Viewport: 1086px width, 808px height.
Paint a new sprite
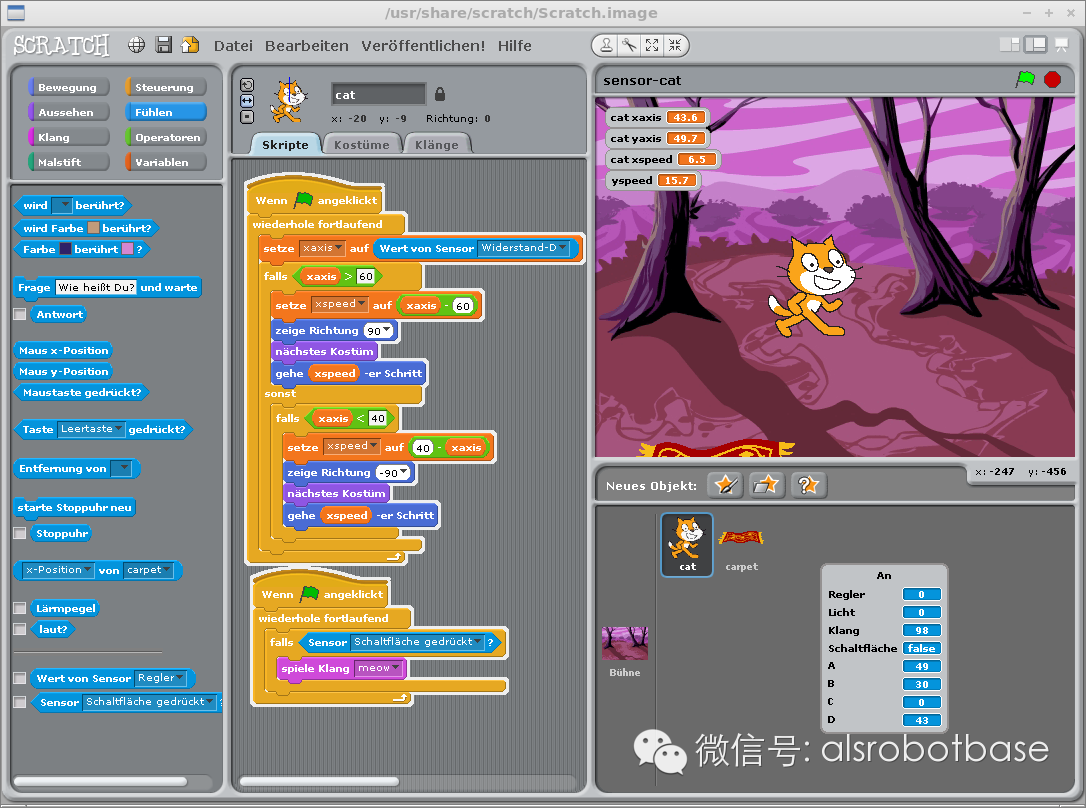(725, 485)
